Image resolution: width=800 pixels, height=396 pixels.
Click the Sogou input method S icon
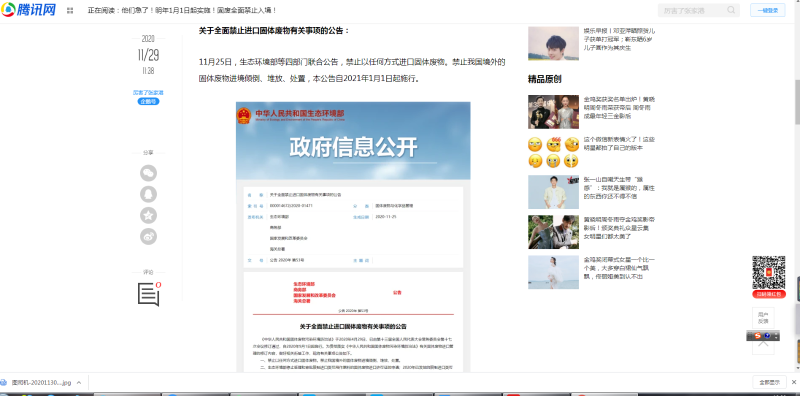pos(758,336)
